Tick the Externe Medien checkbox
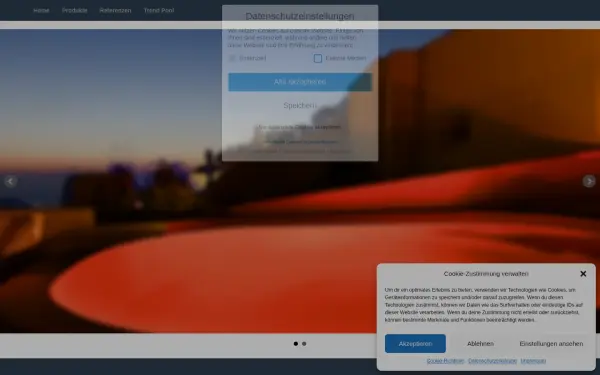Image resolution: width=600 pixels, height=375 pixels. point(318,58)
